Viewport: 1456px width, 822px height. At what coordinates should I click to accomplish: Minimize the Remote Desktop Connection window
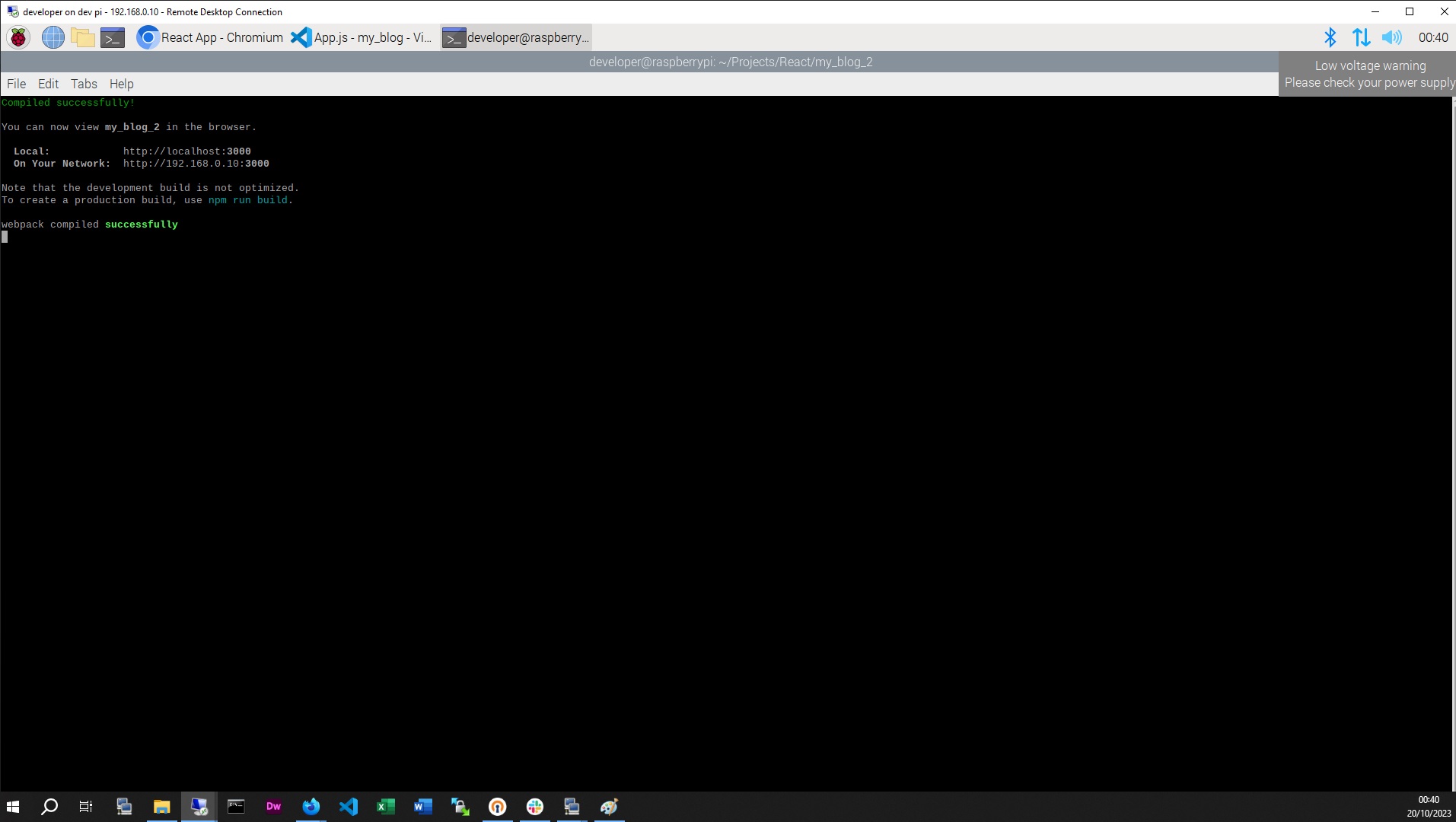pos(1375,11)
